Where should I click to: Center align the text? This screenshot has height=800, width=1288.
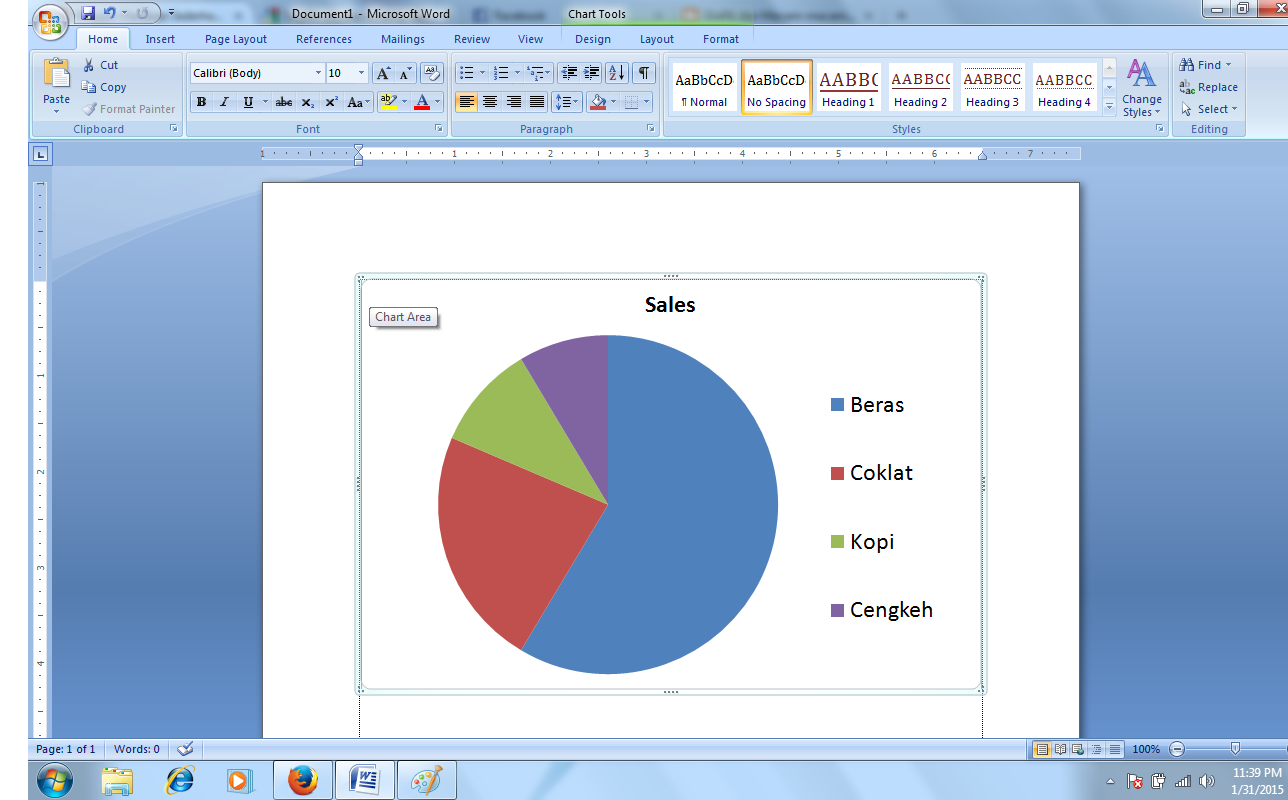490,102
